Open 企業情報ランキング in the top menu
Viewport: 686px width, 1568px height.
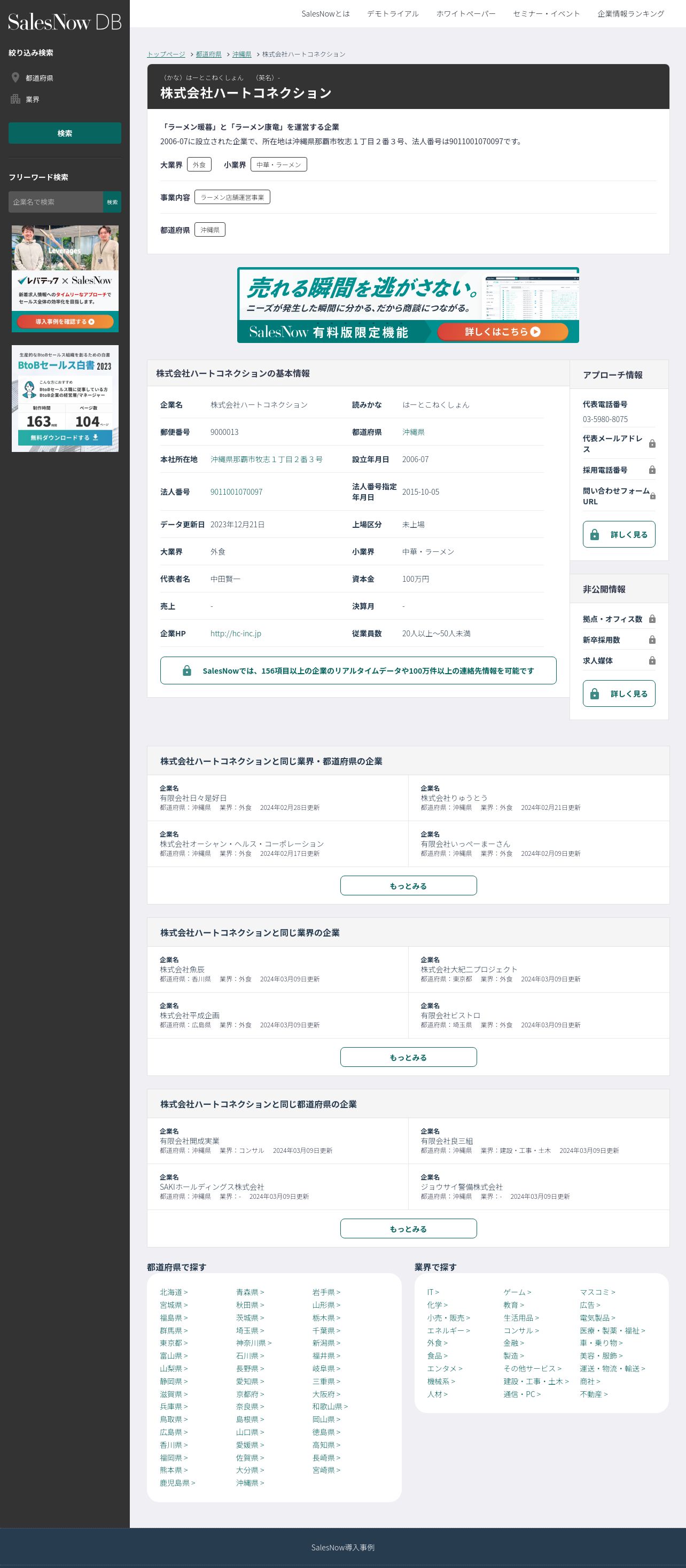pos(630,13)
